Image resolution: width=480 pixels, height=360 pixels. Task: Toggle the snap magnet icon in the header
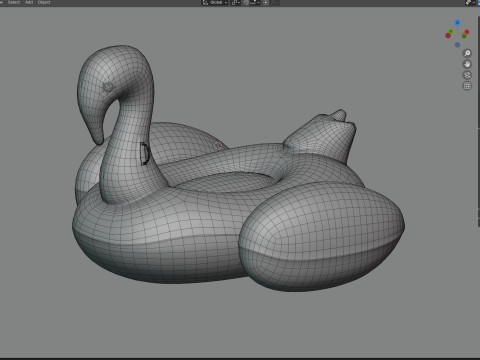click(x=247, y=3)
